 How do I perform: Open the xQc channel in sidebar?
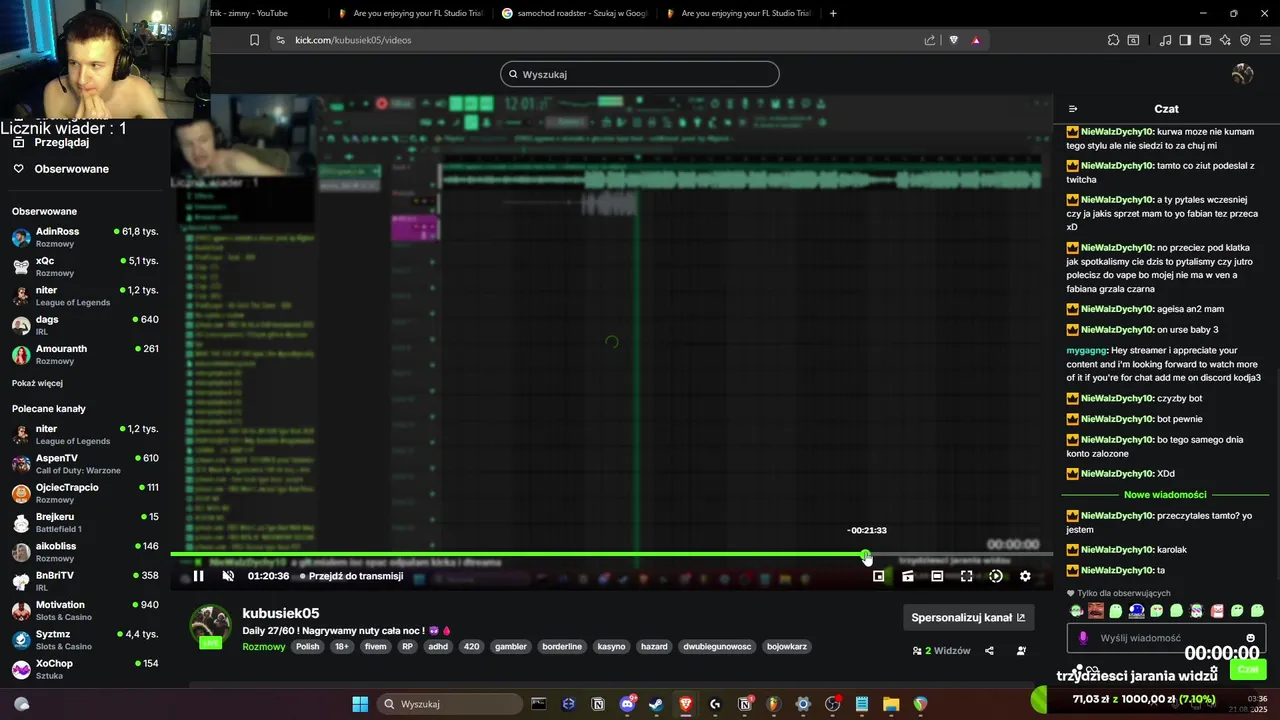pos(84,266)
